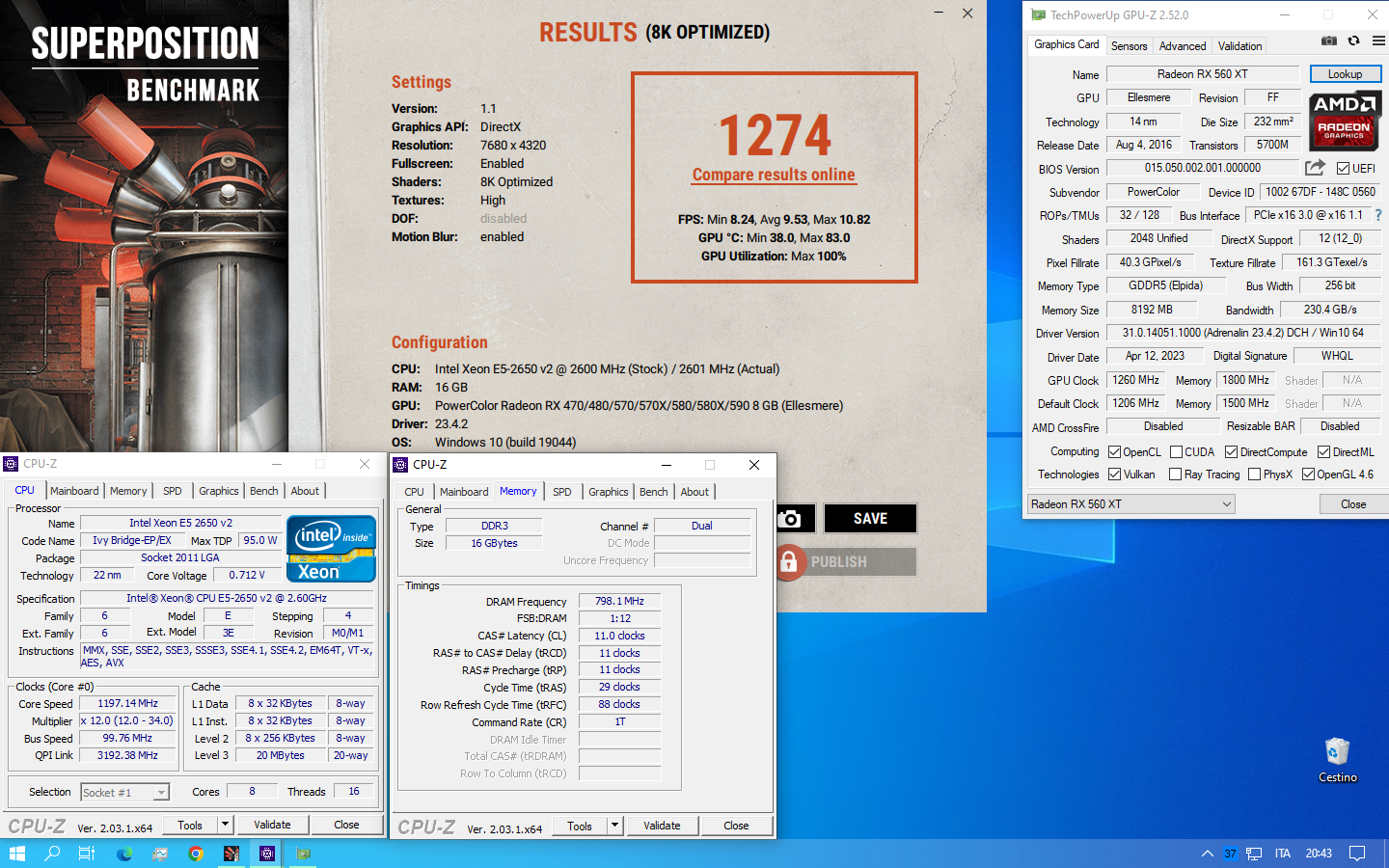Click the score 1274
Screen dimensions: 1389x868
[x=775, y=134]
